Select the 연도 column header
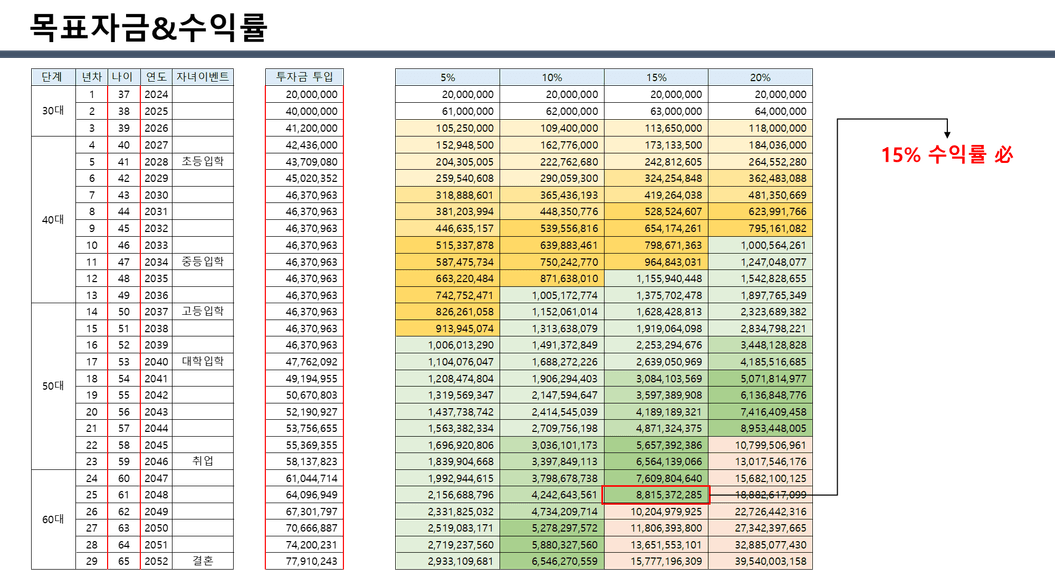 [156, 77]
